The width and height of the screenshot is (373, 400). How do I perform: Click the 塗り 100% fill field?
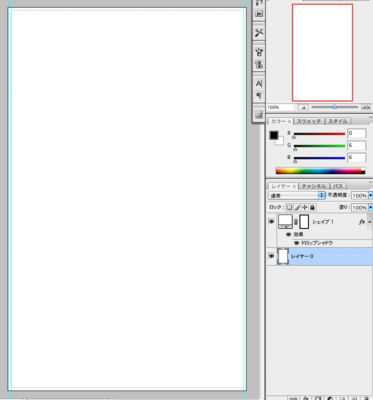pyautogui.click(x=359, y=207)
